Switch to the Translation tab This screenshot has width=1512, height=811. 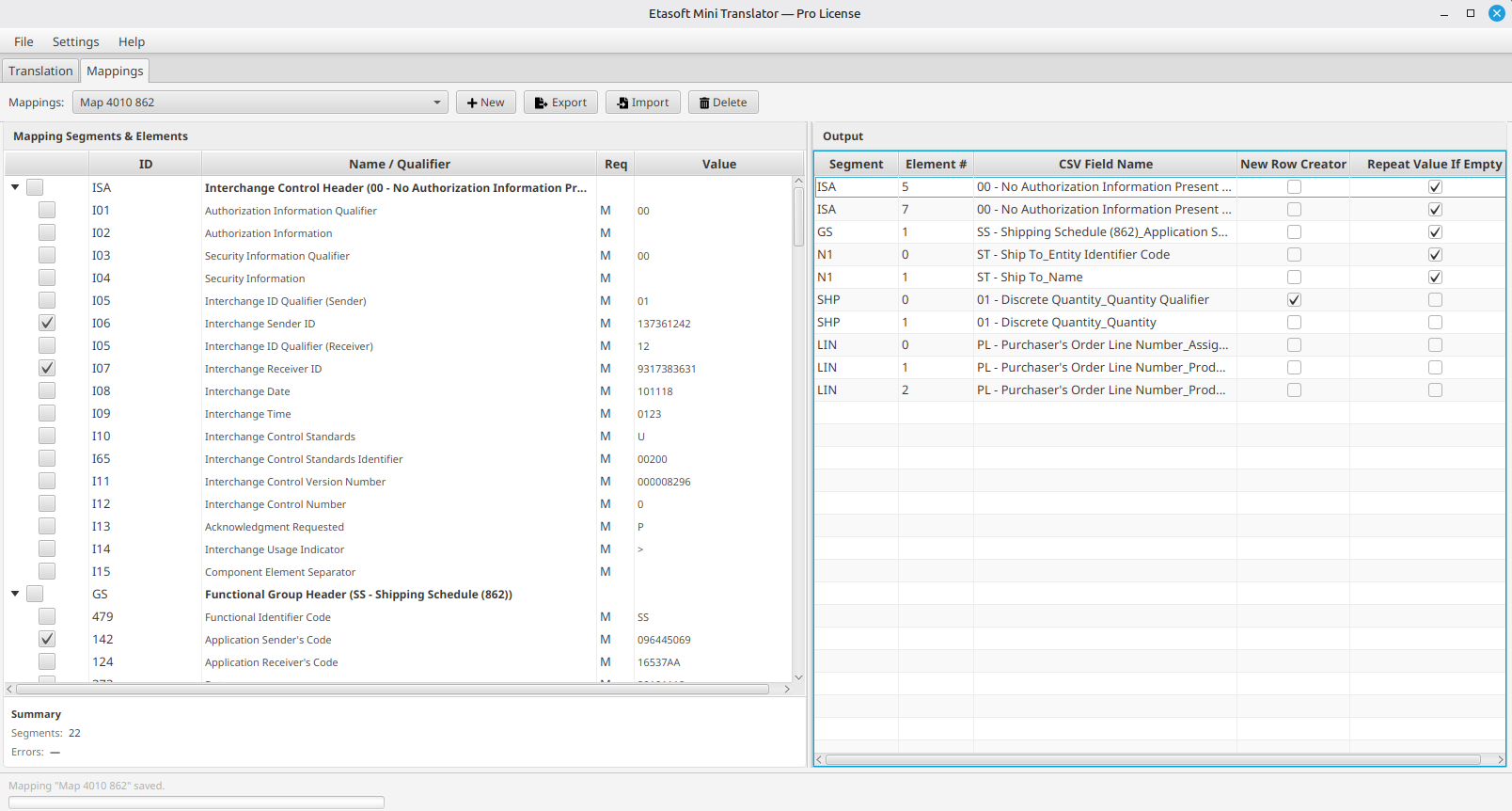(x=40, y=71)
